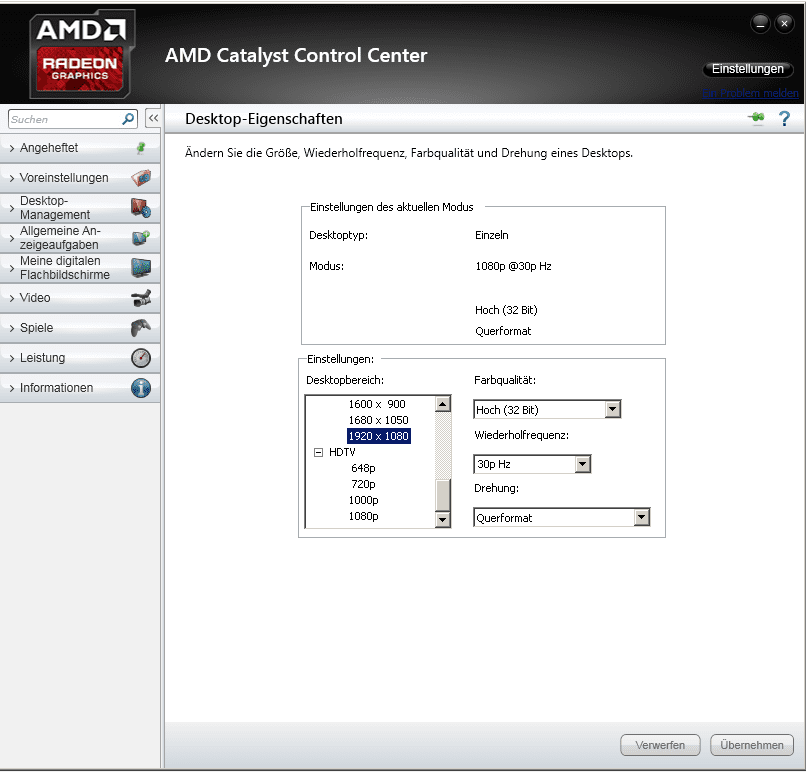Expand the Desktop-Management section
The image size is (806, 772).
pyautogui.click(x=12, y=208)
